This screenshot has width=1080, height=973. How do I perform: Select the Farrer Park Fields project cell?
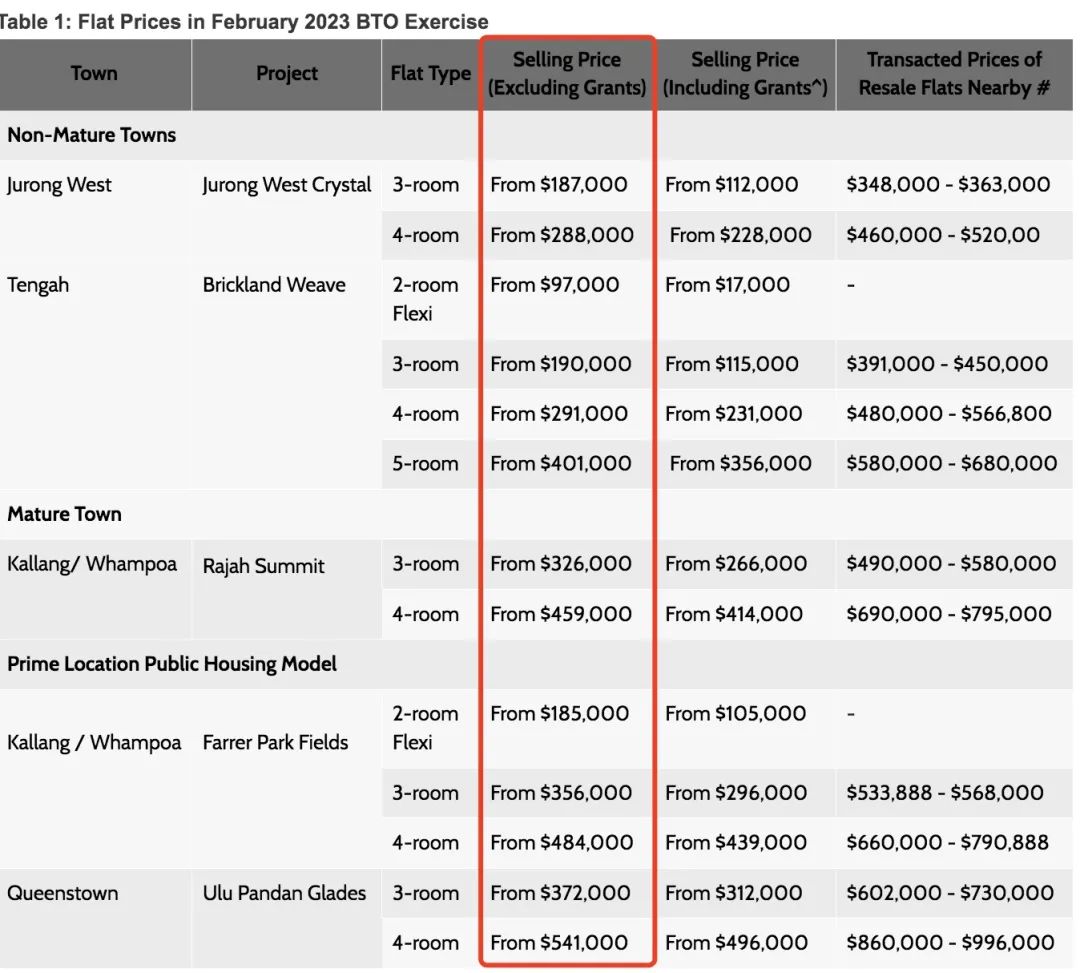click(275, 742)
